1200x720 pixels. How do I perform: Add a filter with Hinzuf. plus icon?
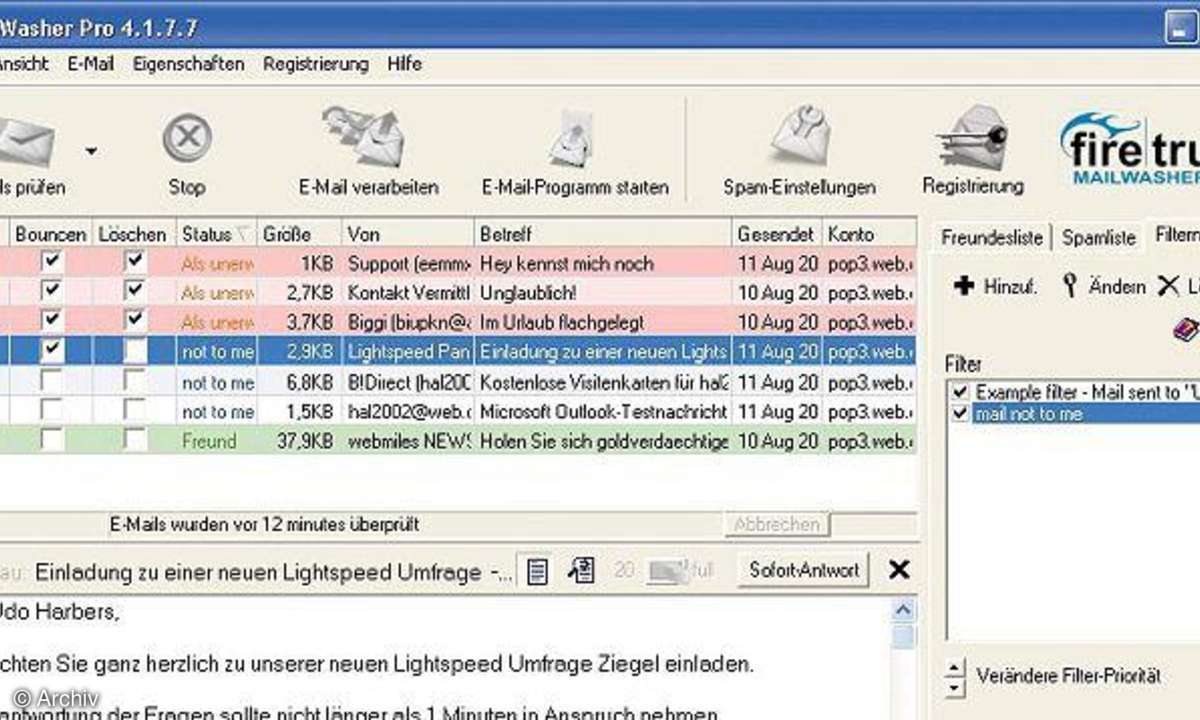click(x=964, y=286)
